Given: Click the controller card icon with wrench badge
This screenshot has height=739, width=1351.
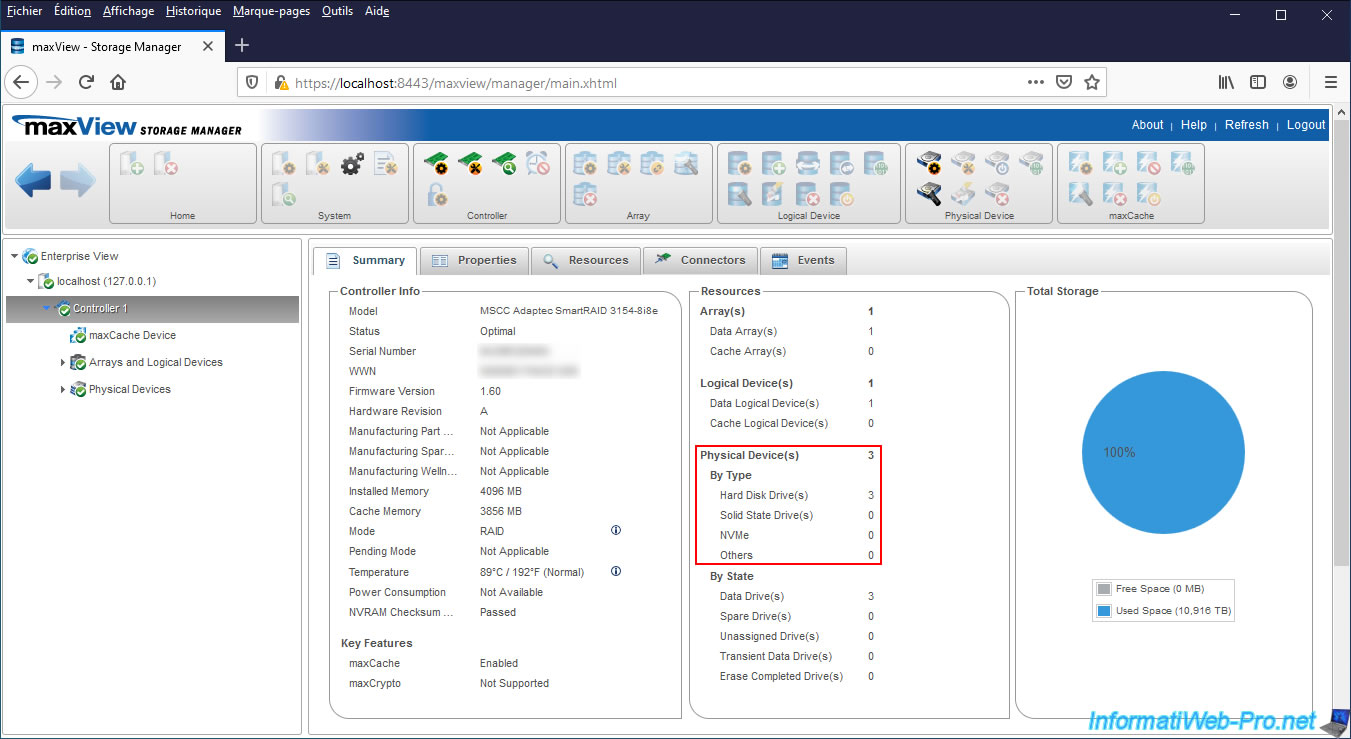Looking at the screenshot, I should [x=471, y=163].
